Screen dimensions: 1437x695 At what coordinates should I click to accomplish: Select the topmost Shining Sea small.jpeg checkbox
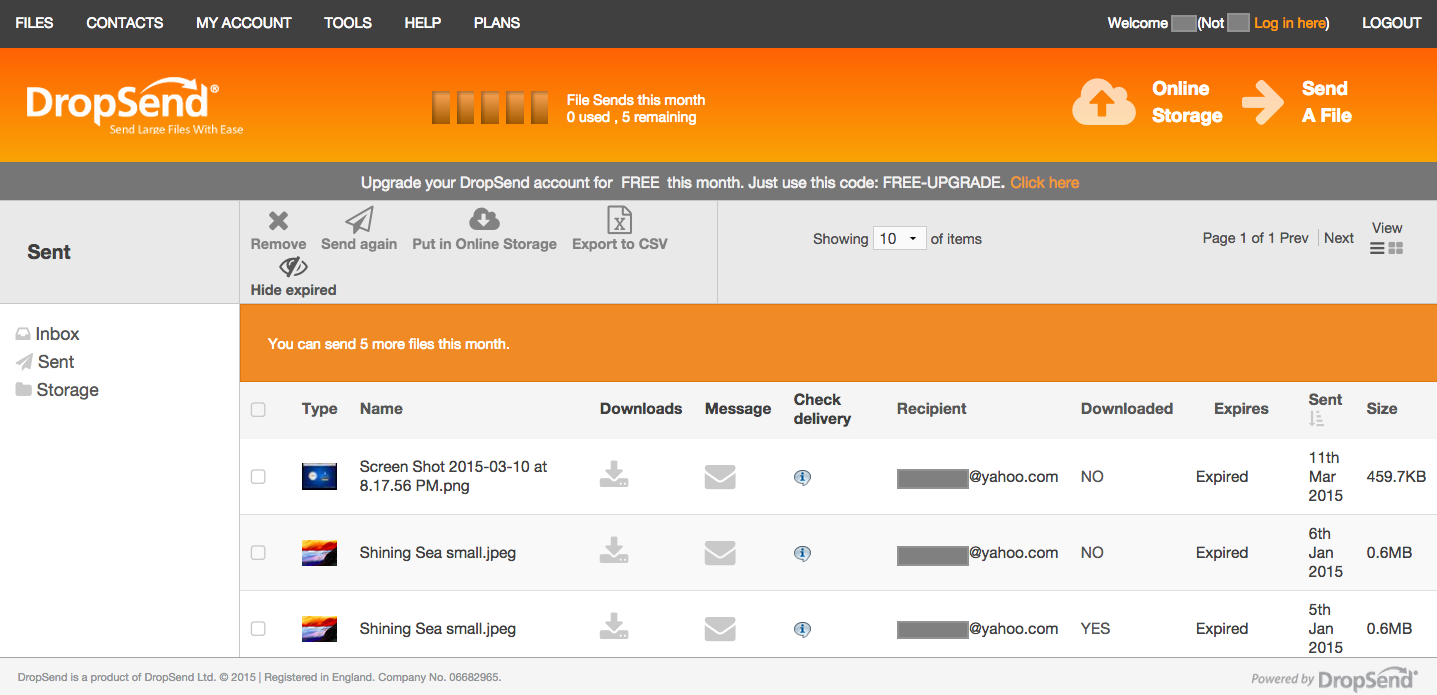click(x=258, y=552)
